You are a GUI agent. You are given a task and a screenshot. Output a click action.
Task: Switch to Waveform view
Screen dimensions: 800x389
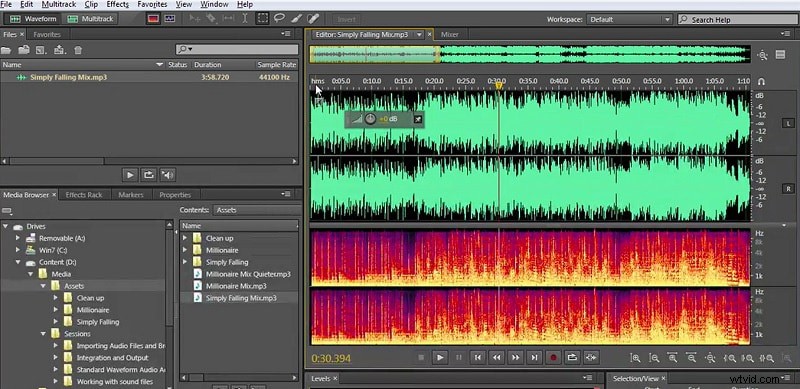[x=34, y=19]
